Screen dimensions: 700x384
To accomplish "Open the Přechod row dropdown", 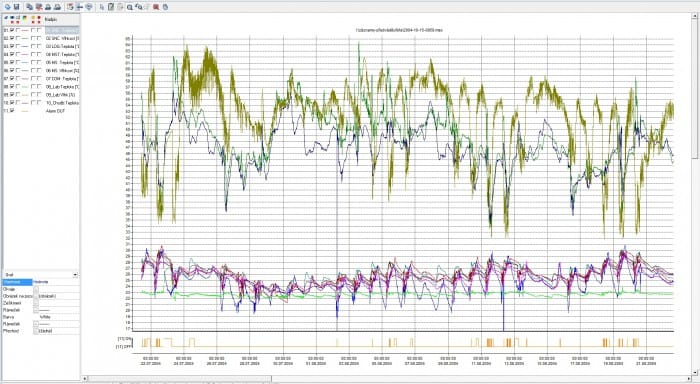I will pos(36,331).
